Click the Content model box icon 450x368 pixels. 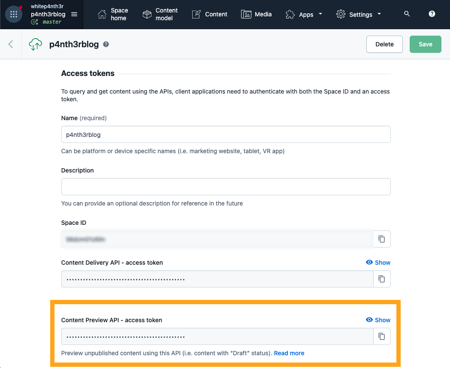[147, 14]
